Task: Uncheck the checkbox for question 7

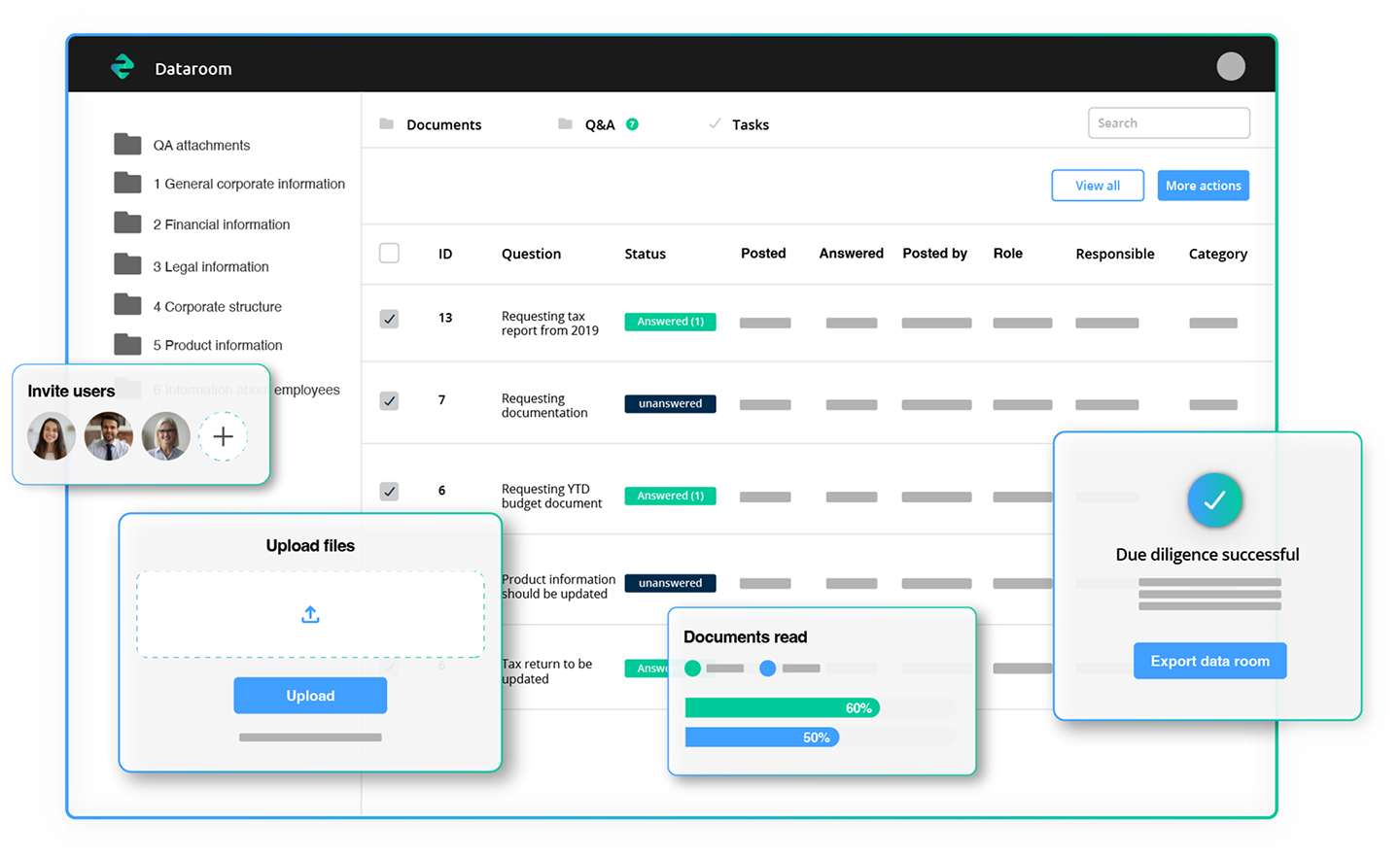Action: pos(389,400)
